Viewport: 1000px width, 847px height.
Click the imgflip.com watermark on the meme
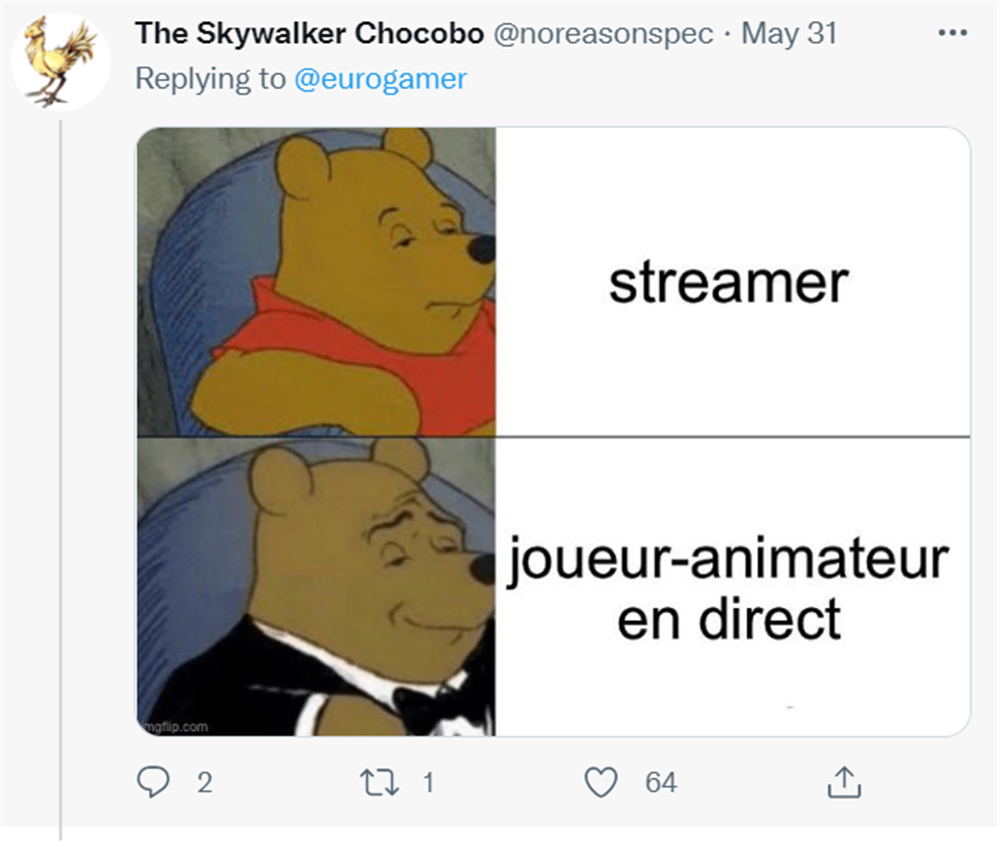[x=175, y=726]
